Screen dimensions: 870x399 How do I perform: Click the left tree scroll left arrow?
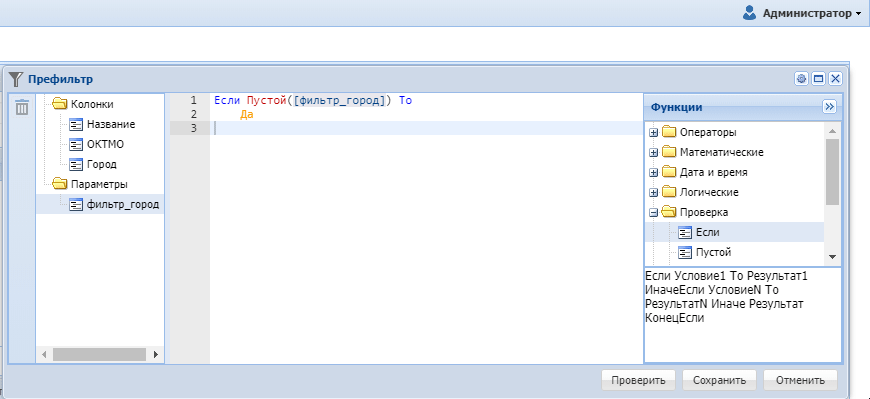pyautogui.click(x=44, y=354)
